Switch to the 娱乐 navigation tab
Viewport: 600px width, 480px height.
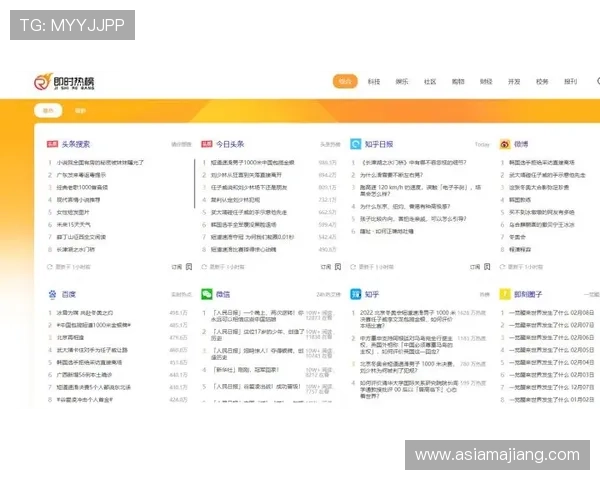pos(402,82)
